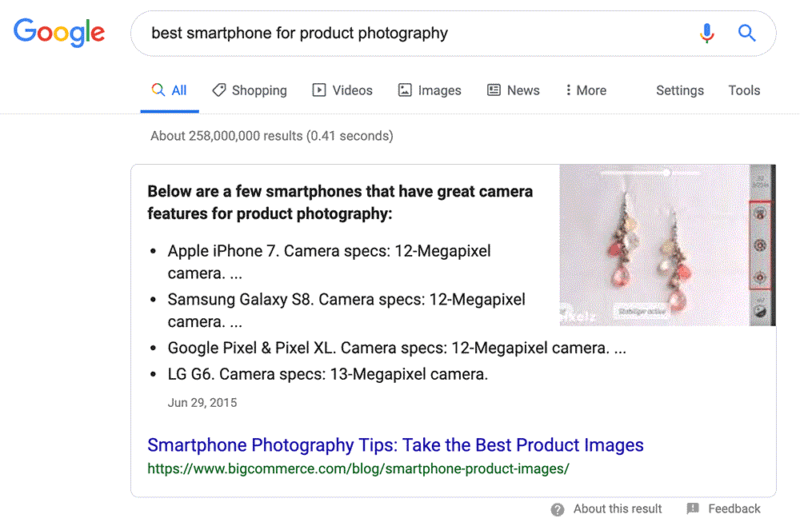This screenshot has width=800, height=530.
Task: Expand the More options menu
Action: [586, 90]
